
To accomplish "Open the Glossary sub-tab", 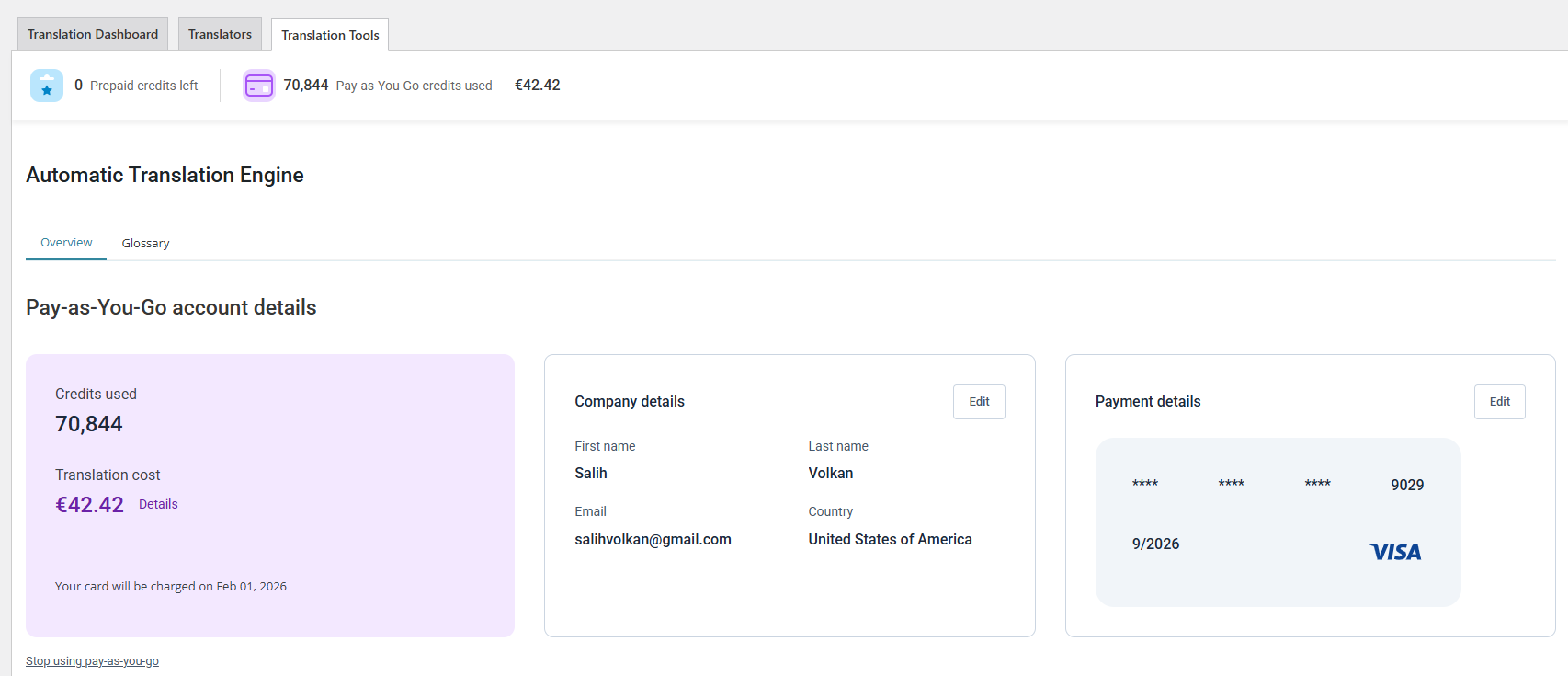I will pyautogui.click(x=145, y=243).
